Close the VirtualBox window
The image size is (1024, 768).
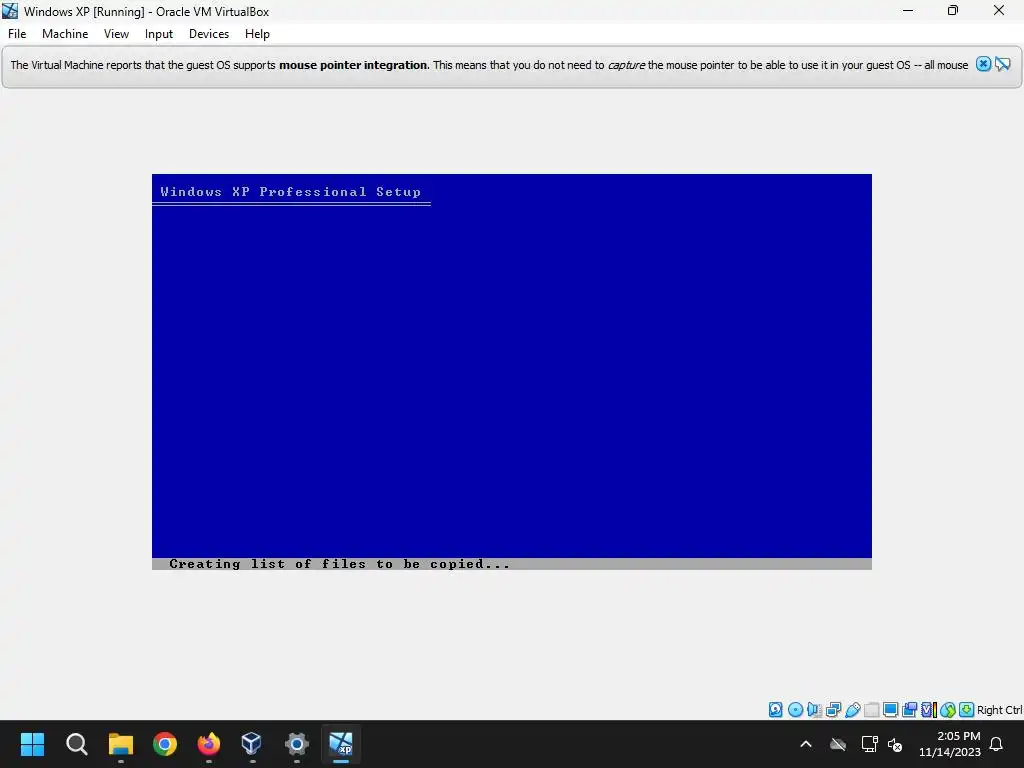tap(999, 11)
